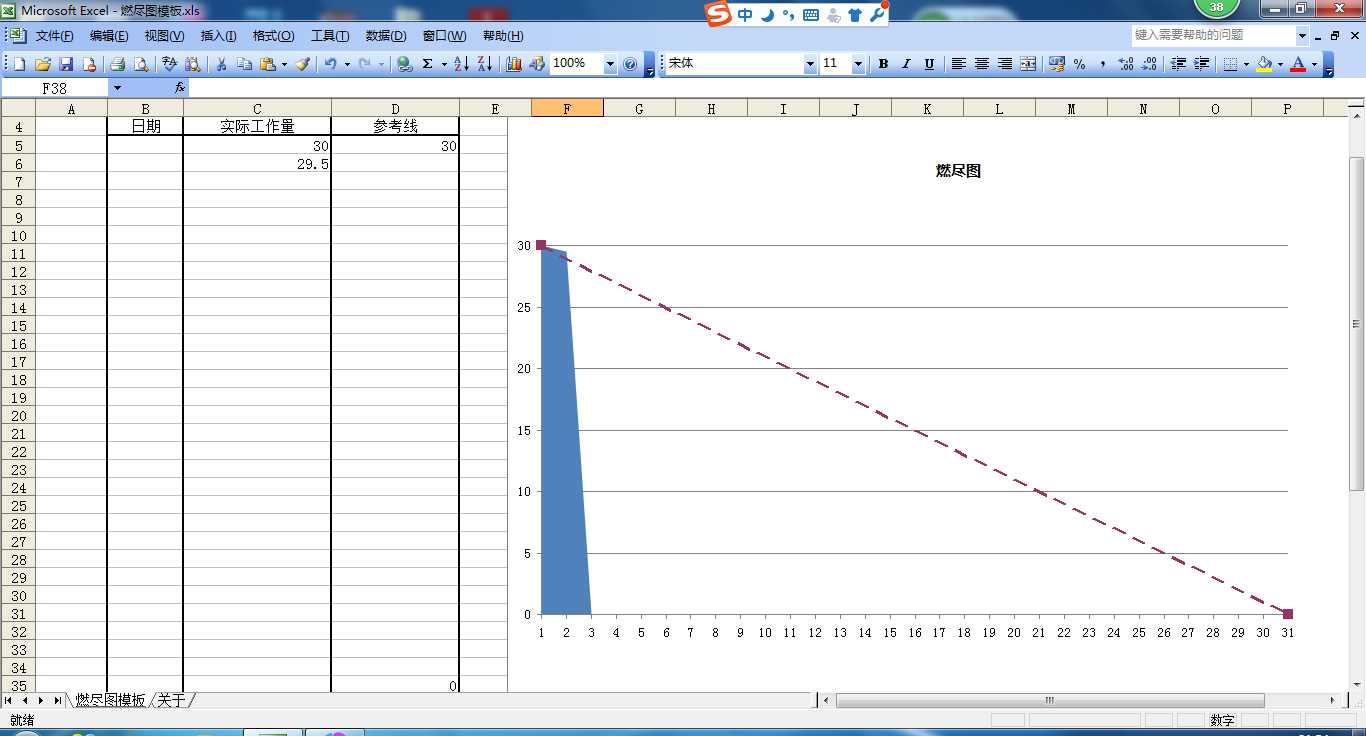Open the font color dropdown arrow
This screenshot has width=1366, height=736.
click(1314, 64)
